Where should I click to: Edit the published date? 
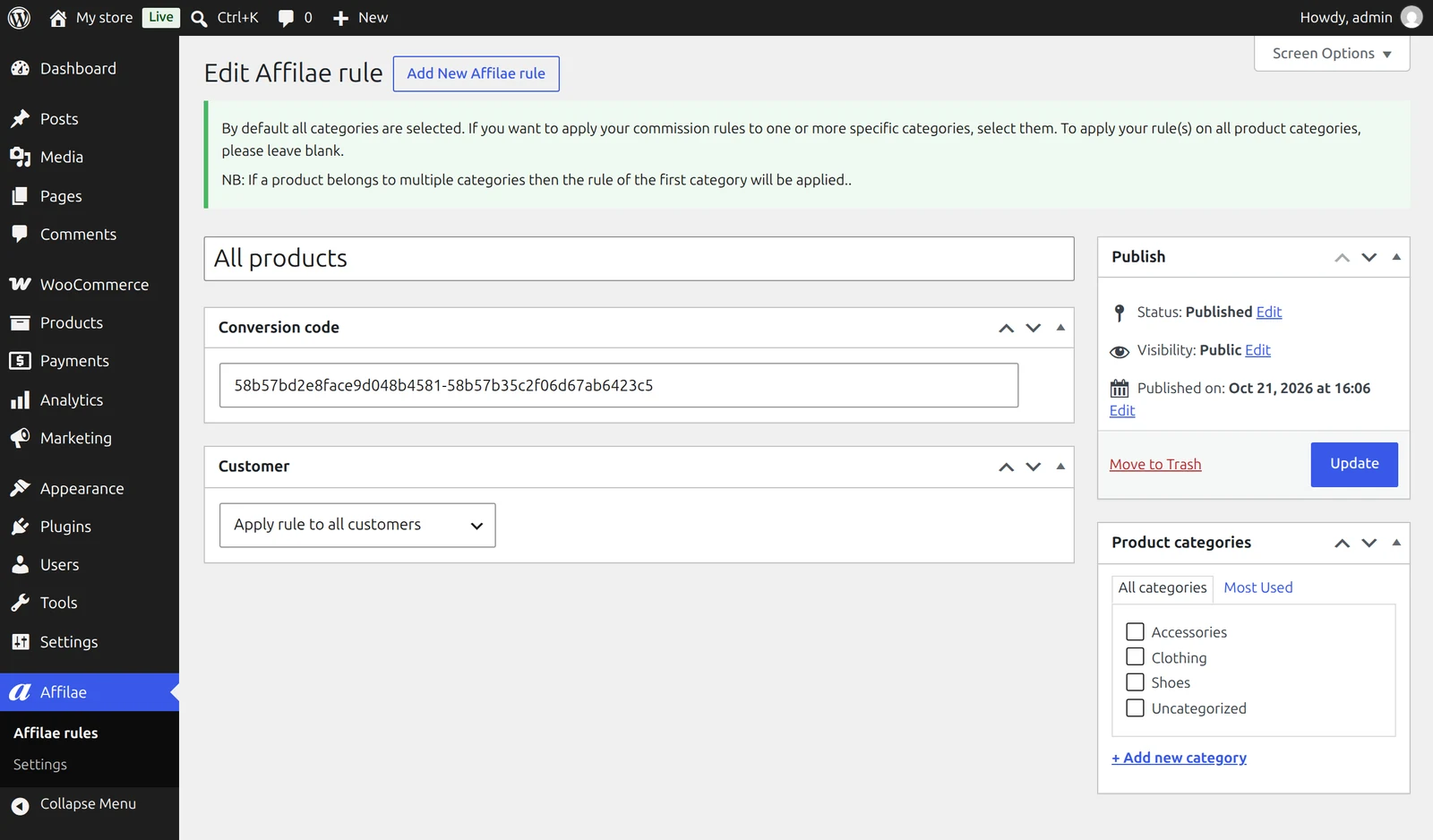(1122, 411)
